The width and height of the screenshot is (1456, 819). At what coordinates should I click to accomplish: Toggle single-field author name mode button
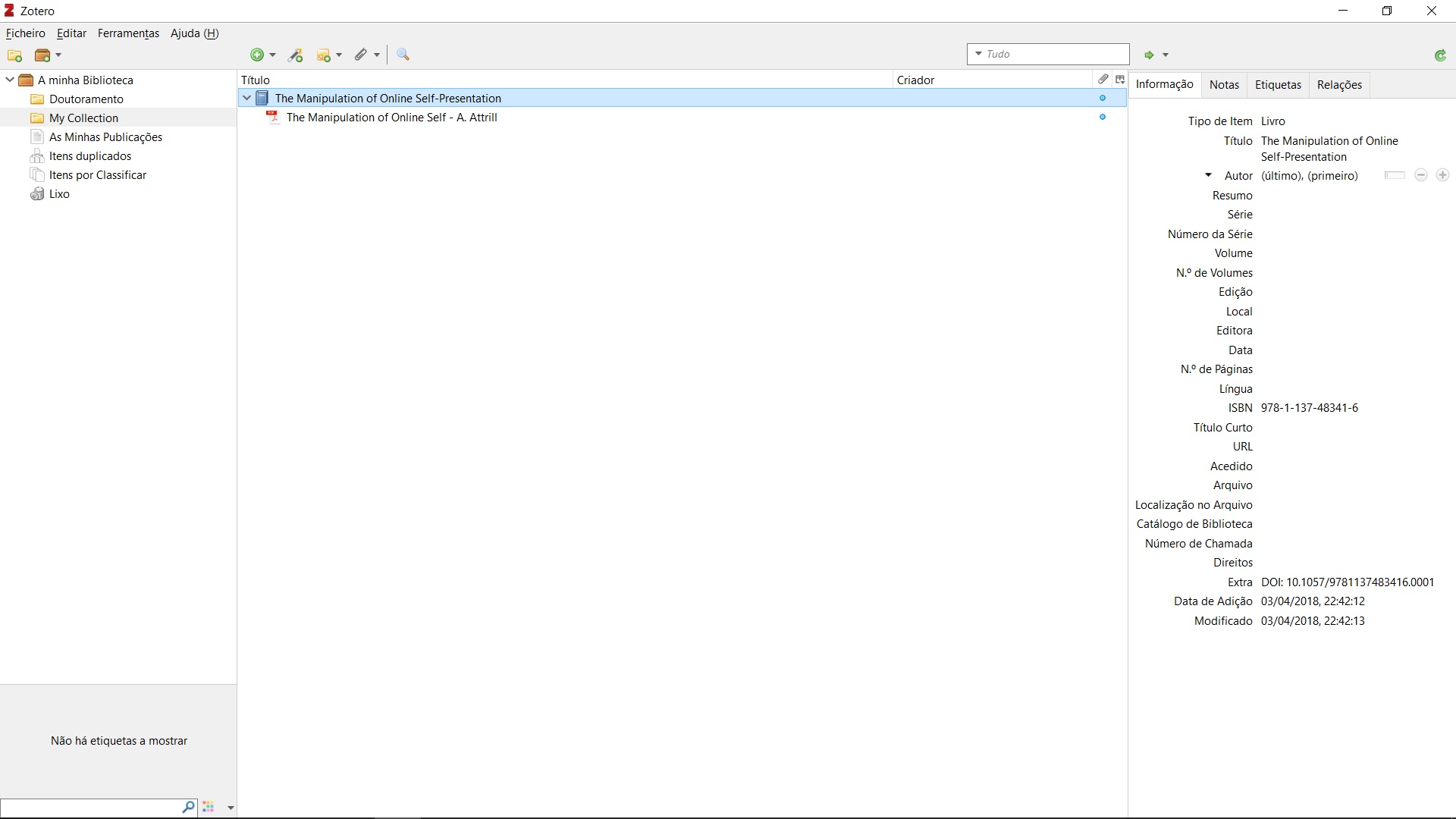[x=1395, y=175]
